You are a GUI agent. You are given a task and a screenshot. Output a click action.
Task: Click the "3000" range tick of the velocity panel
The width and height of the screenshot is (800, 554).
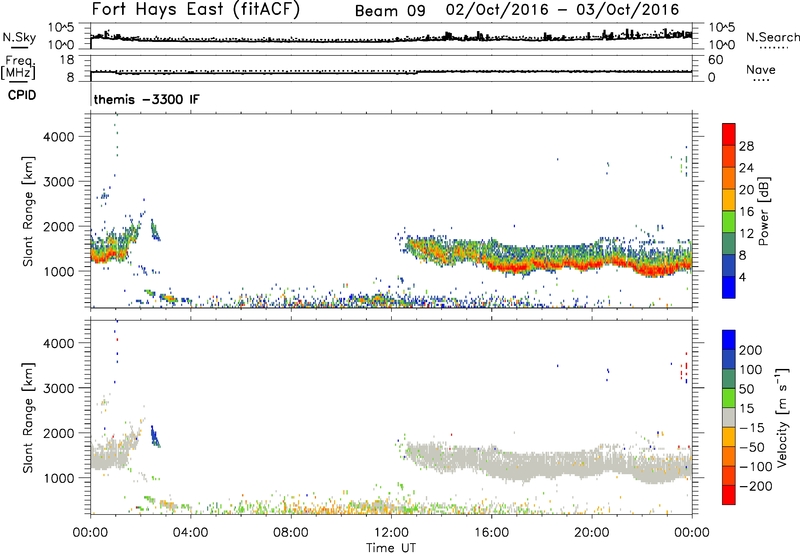pyautogui.click(x=58, y=388)
